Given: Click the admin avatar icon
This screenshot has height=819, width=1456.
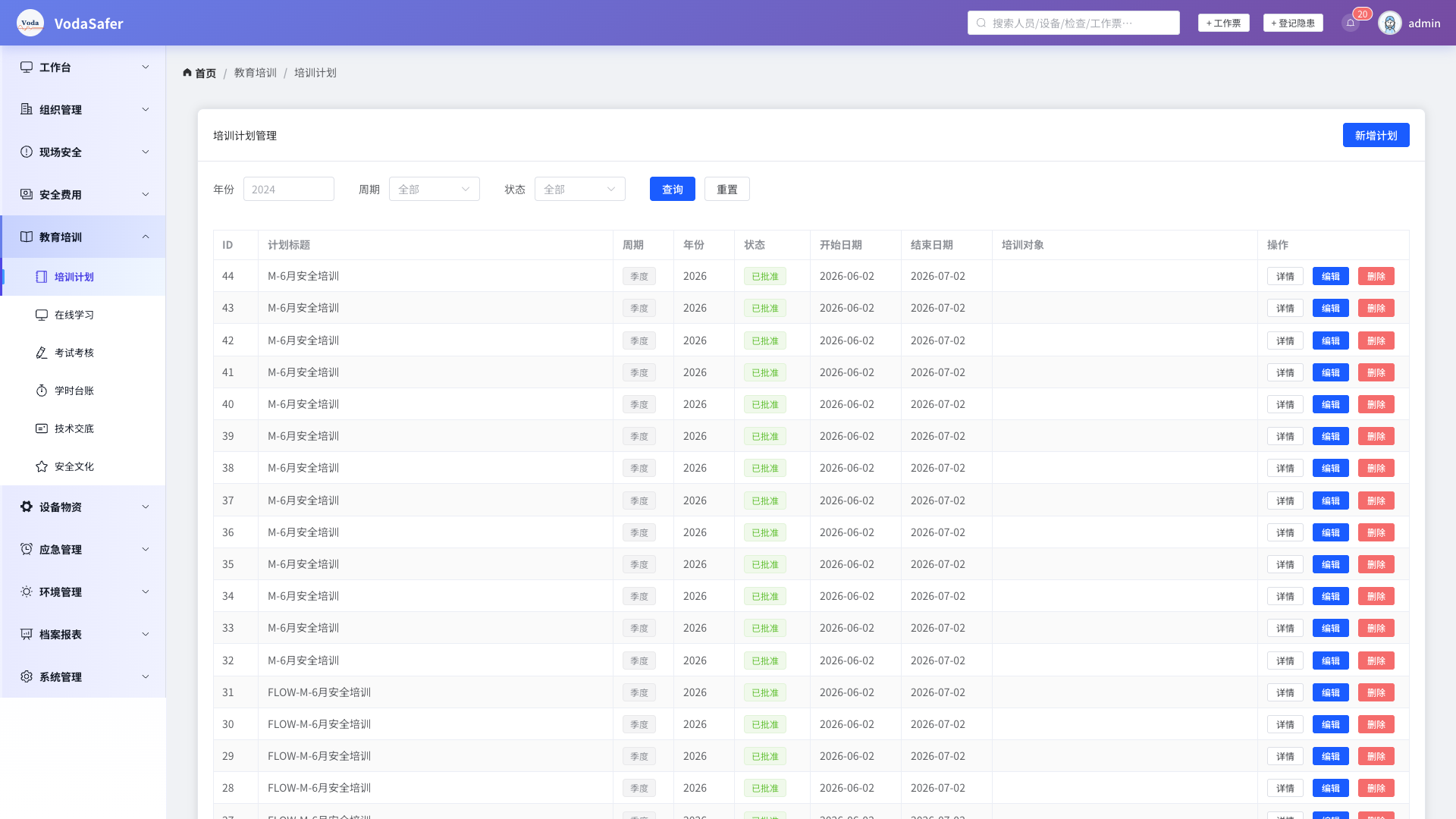Looking at the screenshot, I should 1390,23.
